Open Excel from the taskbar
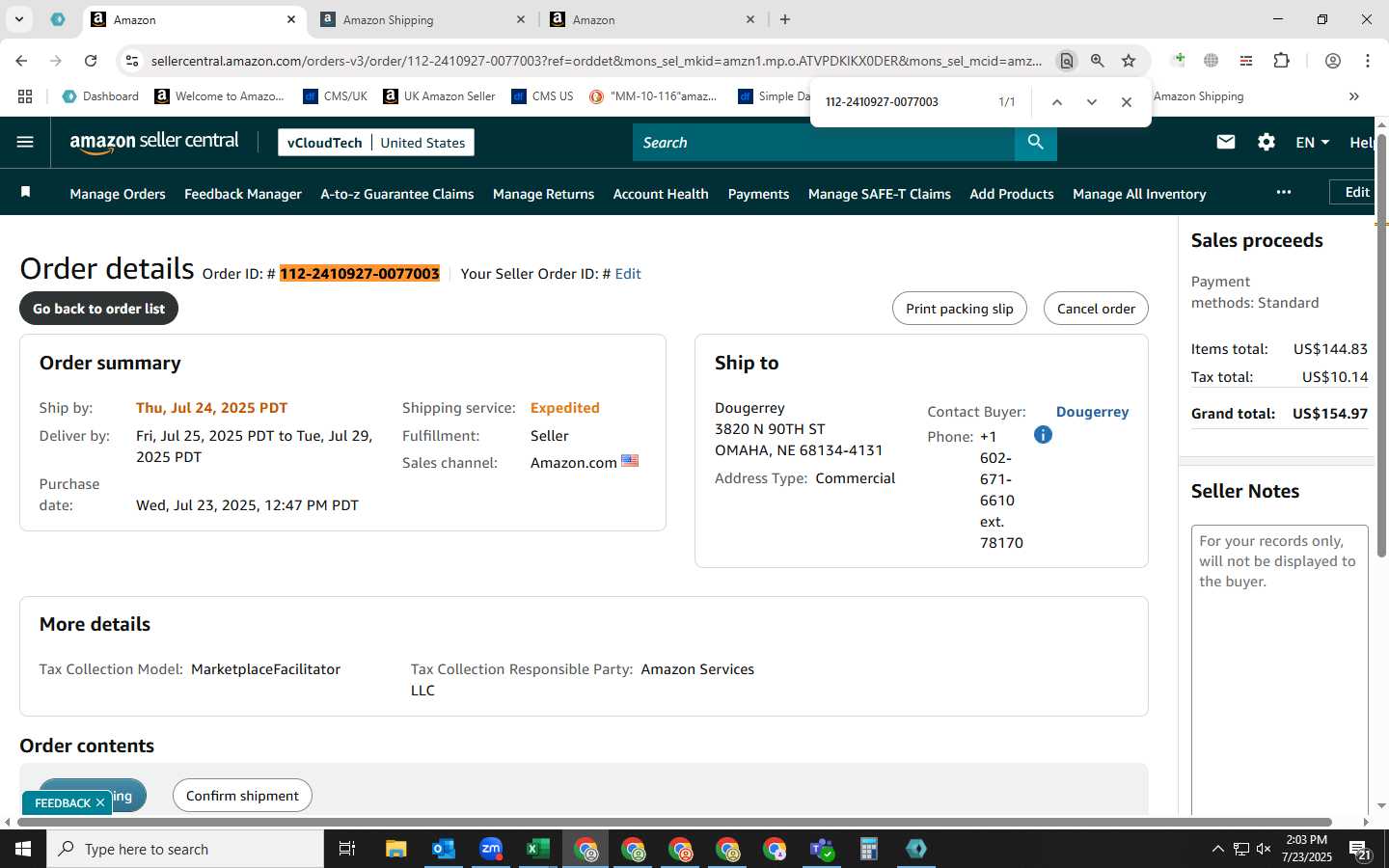Image resolution: width=1389 pixels, height=868 pixels. (537, 849)
